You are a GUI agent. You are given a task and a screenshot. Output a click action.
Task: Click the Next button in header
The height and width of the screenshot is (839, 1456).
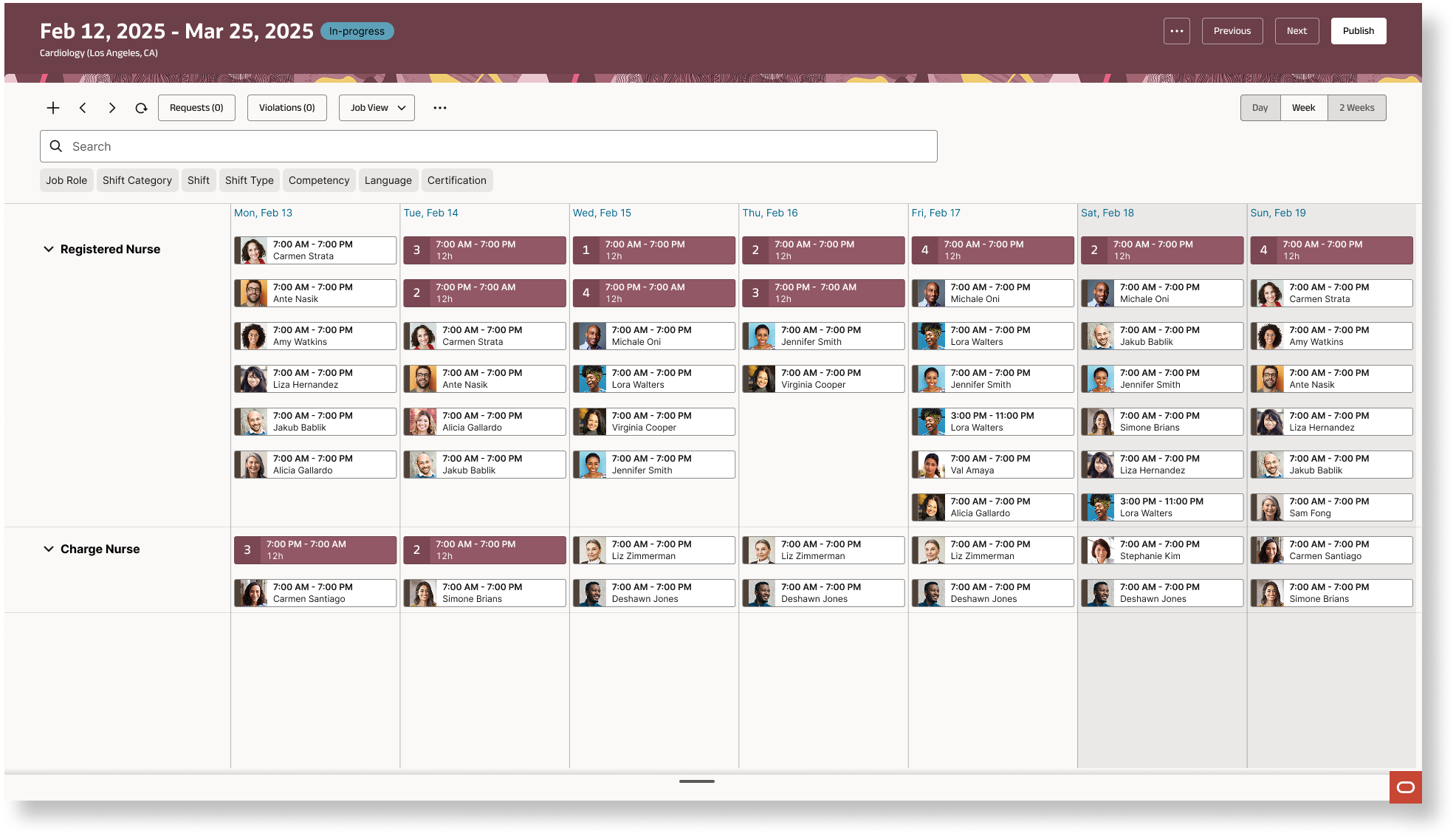(x=1297, y=31)
